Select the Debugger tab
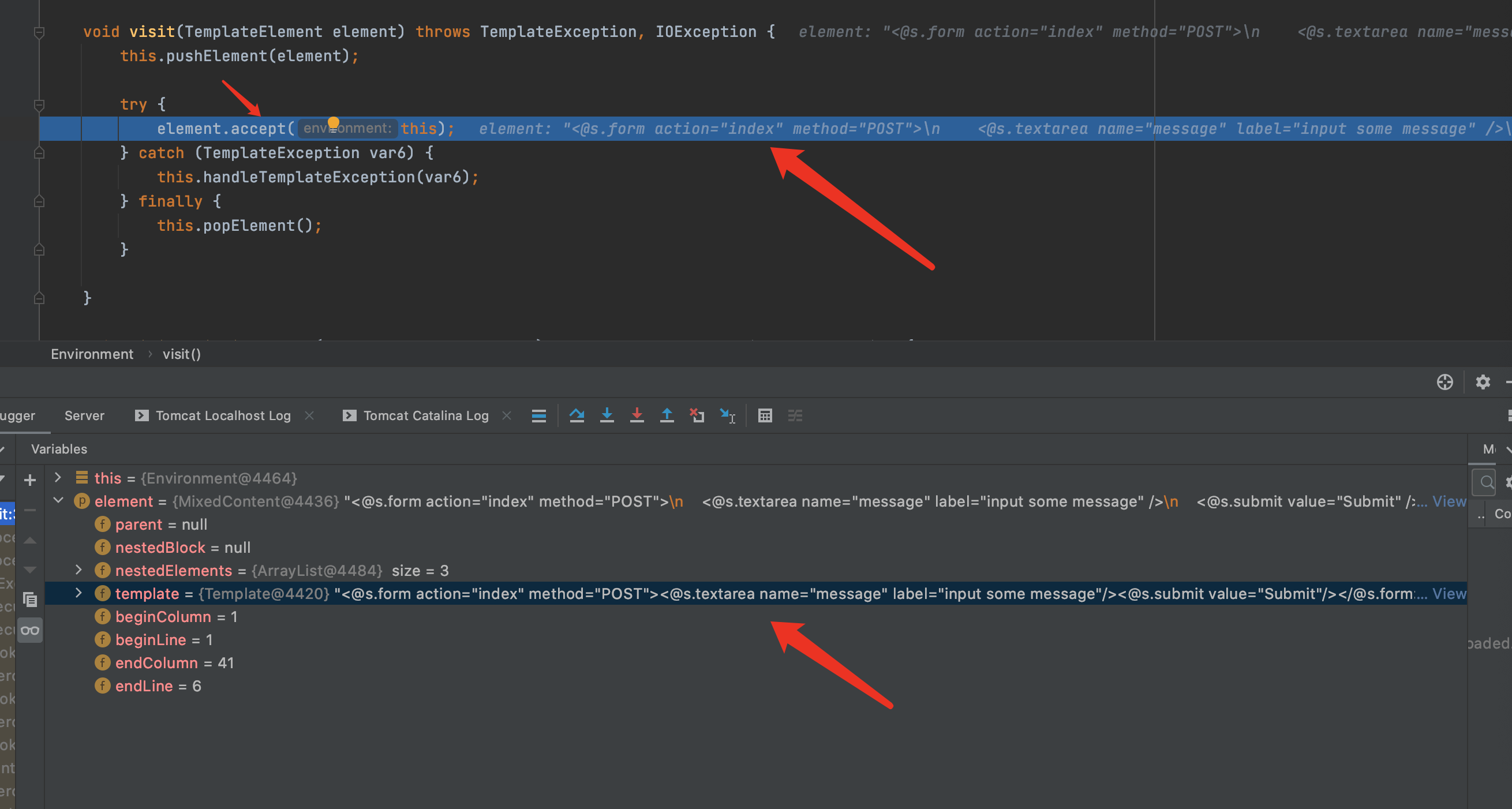 point(18,415)
